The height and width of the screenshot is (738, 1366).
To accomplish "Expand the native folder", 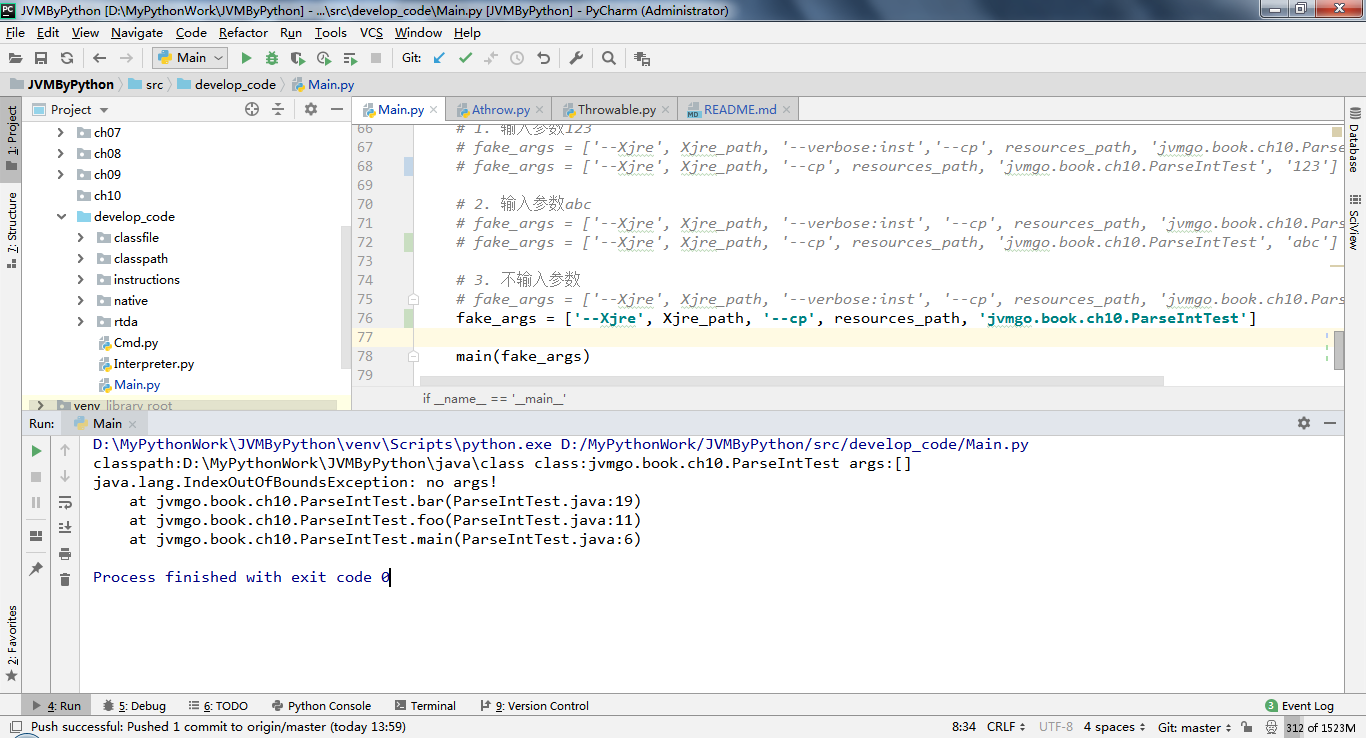I will [80, 300].
